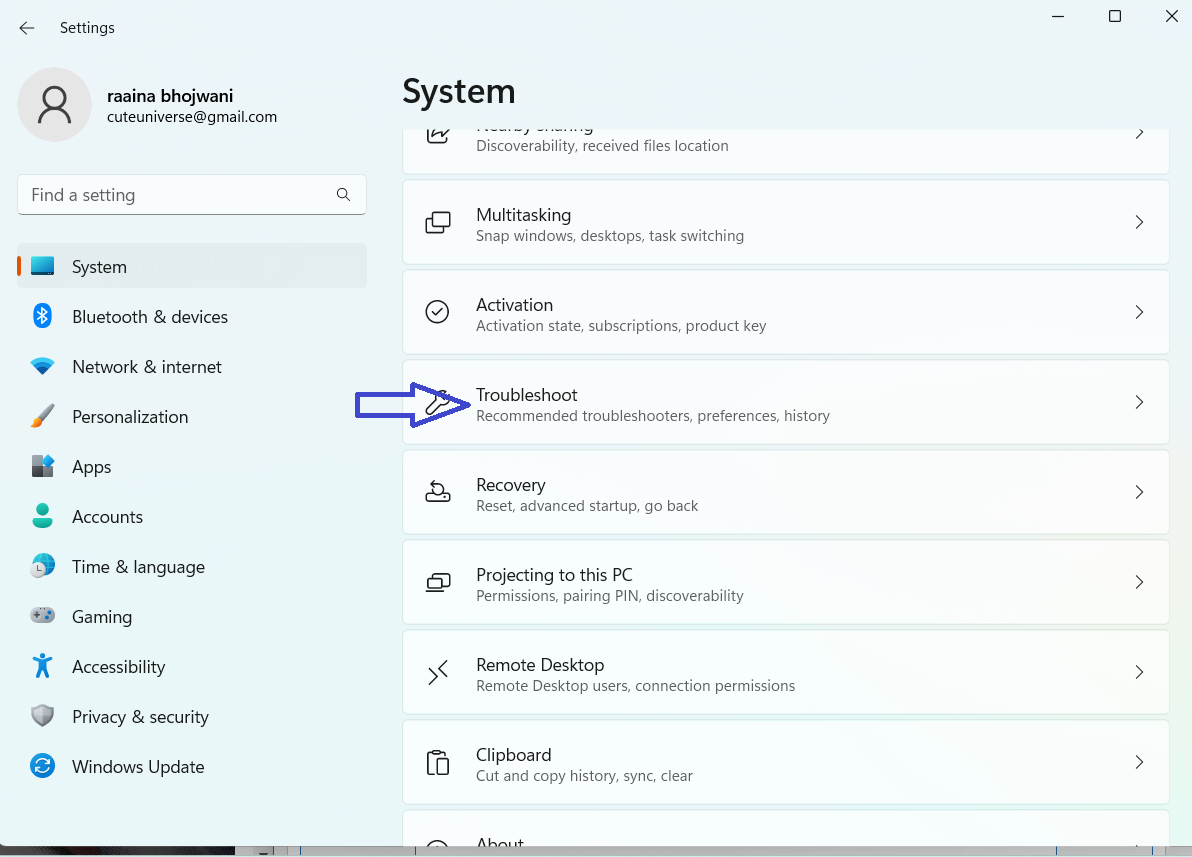Open Recovery using its right chevron
The width and height of the screenshot is (1192, 857).
click(x=1138, y=492)
